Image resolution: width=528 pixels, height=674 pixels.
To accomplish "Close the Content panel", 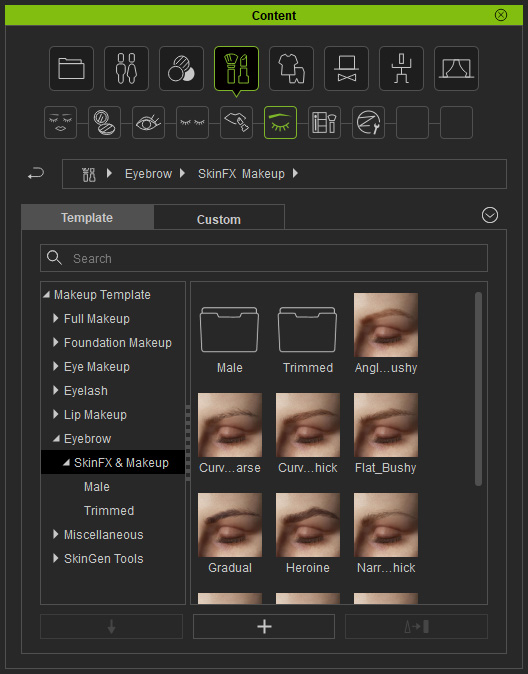I will (501, 15).
